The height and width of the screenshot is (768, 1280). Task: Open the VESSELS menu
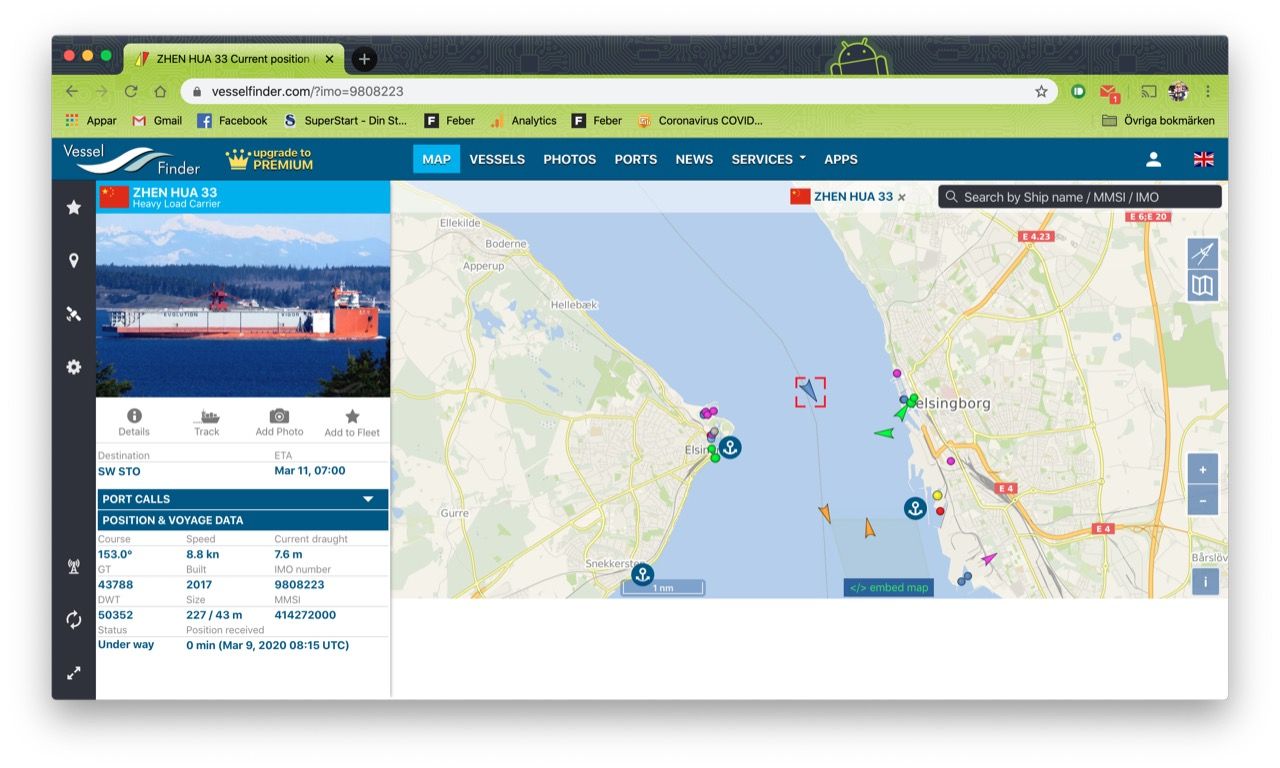tap(497, 159)
